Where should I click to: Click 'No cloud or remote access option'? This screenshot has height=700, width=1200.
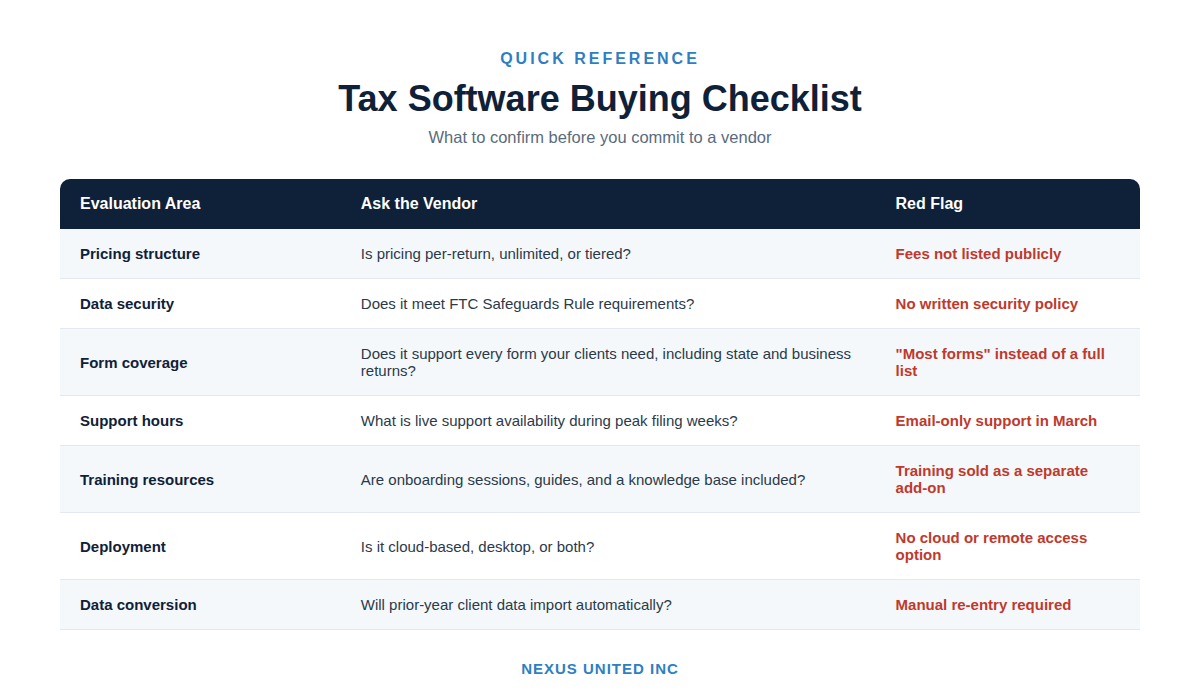pyautogui.click(x=991, y=546)
